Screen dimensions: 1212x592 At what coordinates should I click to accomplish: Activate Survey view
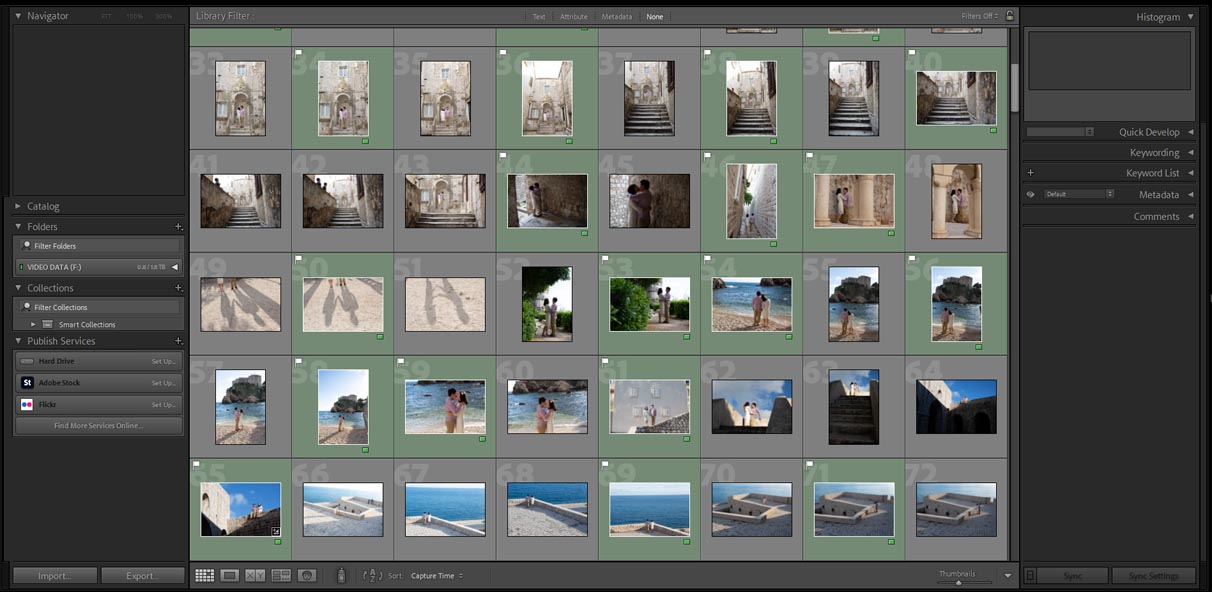pos(281,575)
